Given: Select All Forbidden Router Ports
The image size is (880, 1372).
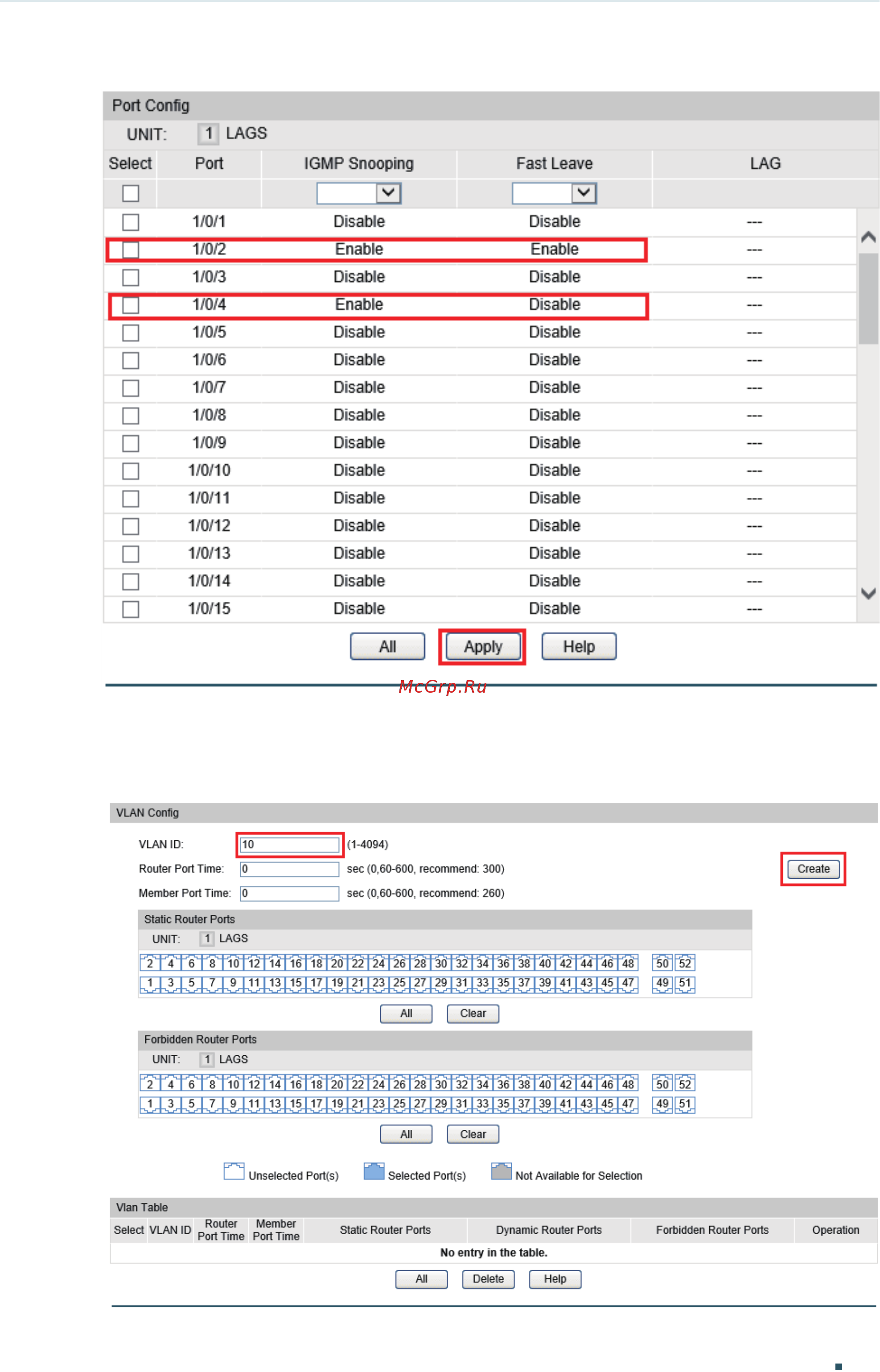Looking at the screenshot, I should (406, 1134).
